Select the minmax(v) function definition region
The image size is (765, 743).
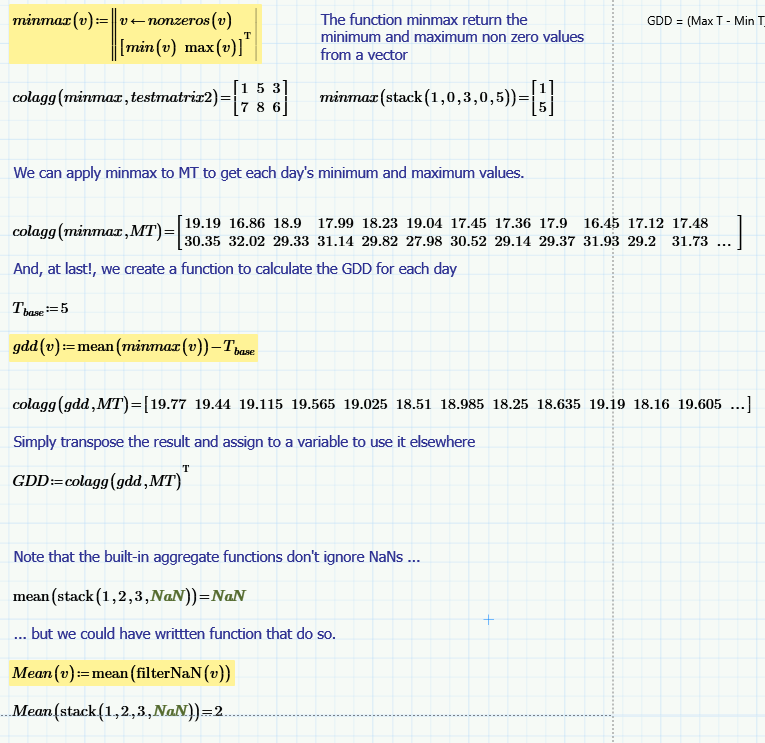coord(135,34)
